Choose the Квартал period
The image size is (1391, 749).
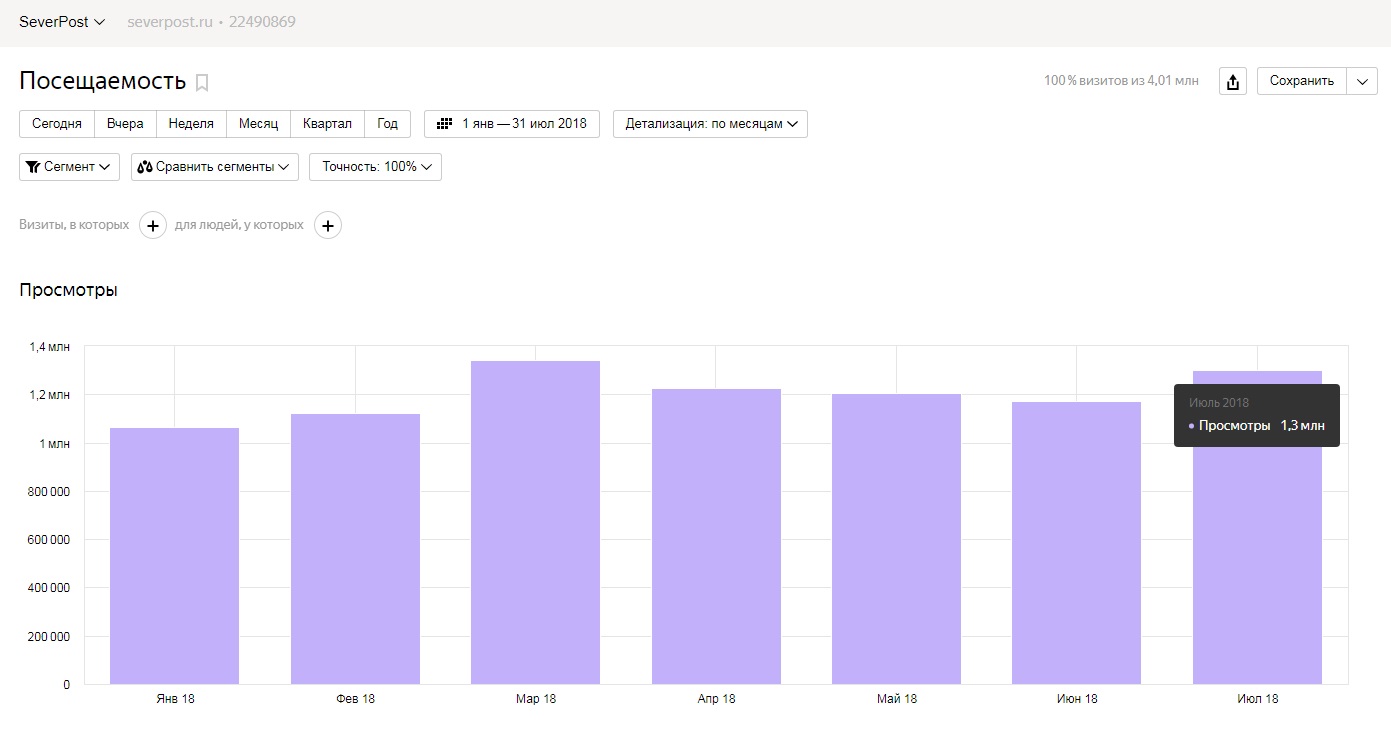coord(327,124)
